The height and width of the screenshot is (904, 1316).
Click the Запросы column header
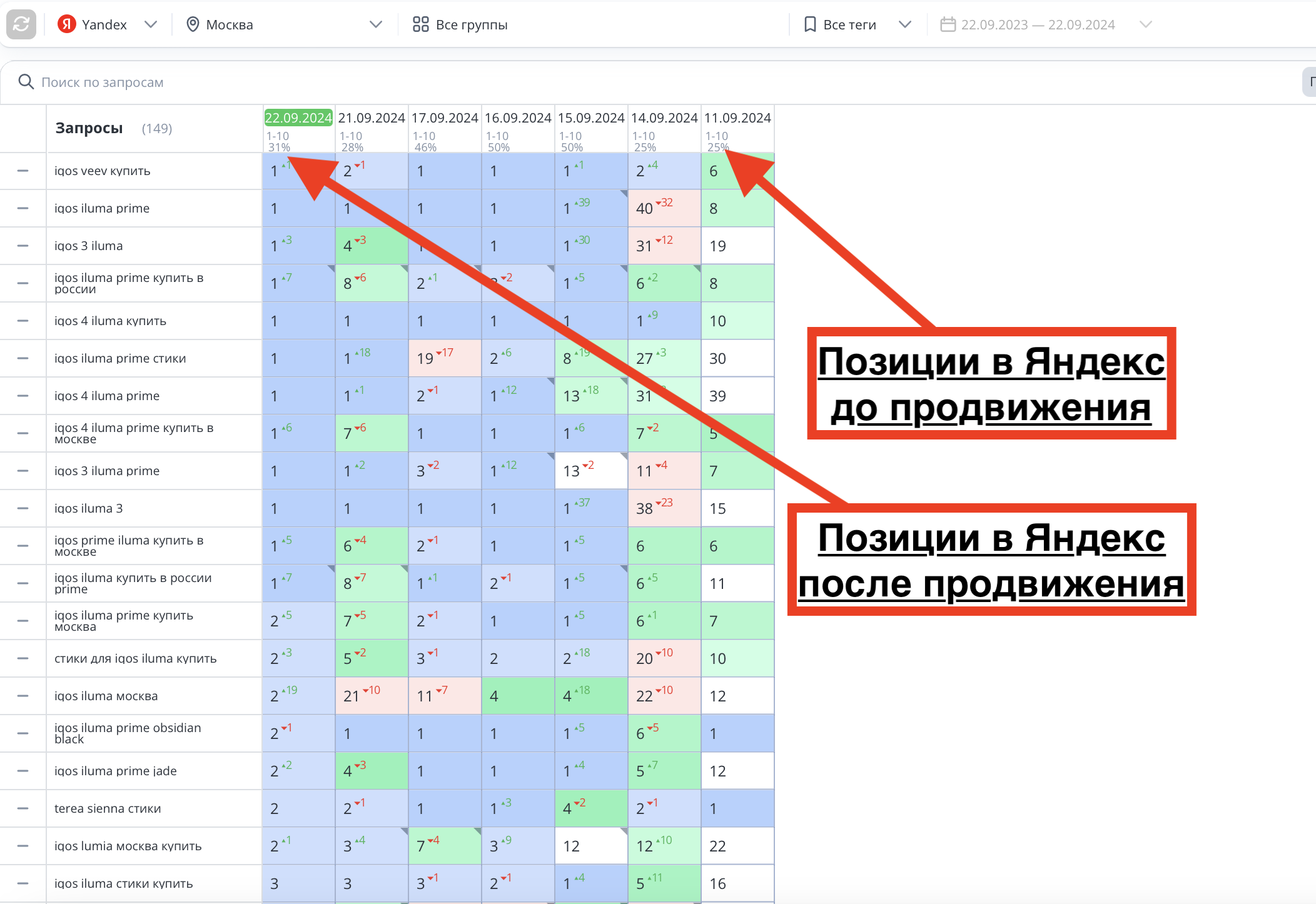point(89,128)
